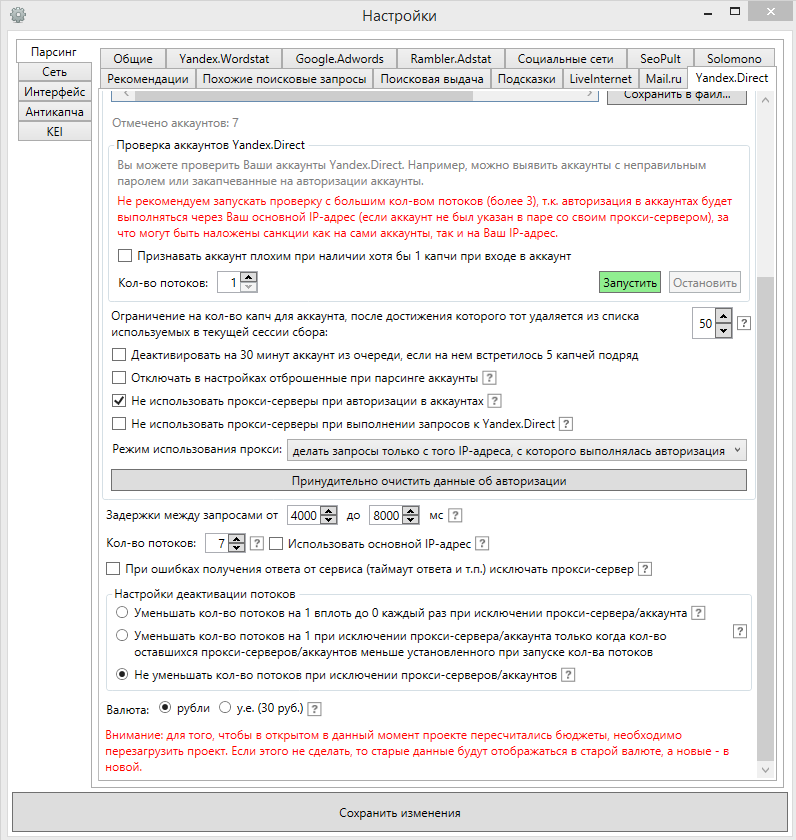Click the settings gear icon in title bar
The image size is (796, 840).
click(x=18, y=15)
